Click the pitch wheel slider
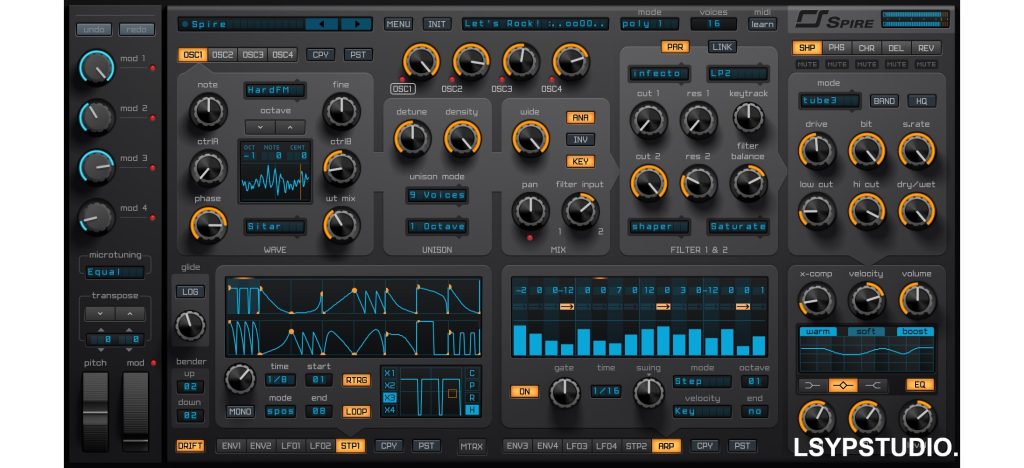1024x468 pixels. (x=96, y=411)
